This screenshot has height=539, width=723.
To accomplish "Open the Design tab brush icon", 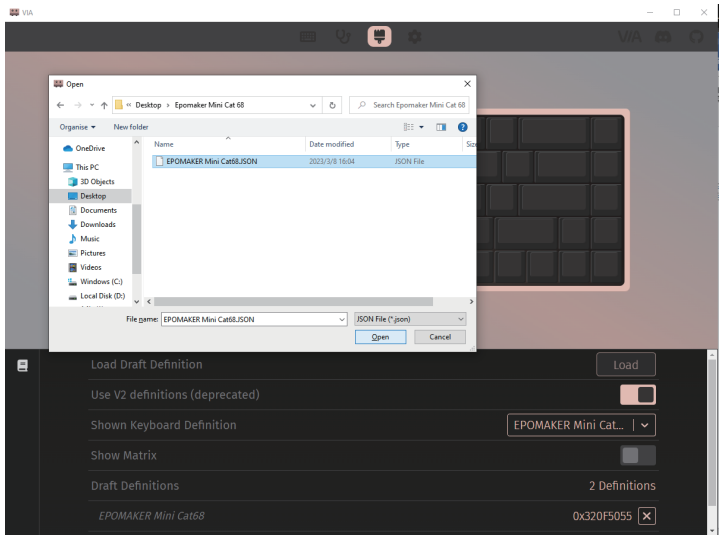I will tap(379, 36).
